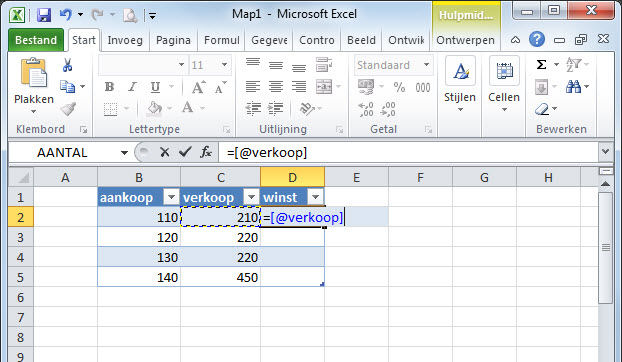This screenshot has height=362, width=622.
Task: Switch to the Pagina-indeling tab
Action: pos(173,40)
